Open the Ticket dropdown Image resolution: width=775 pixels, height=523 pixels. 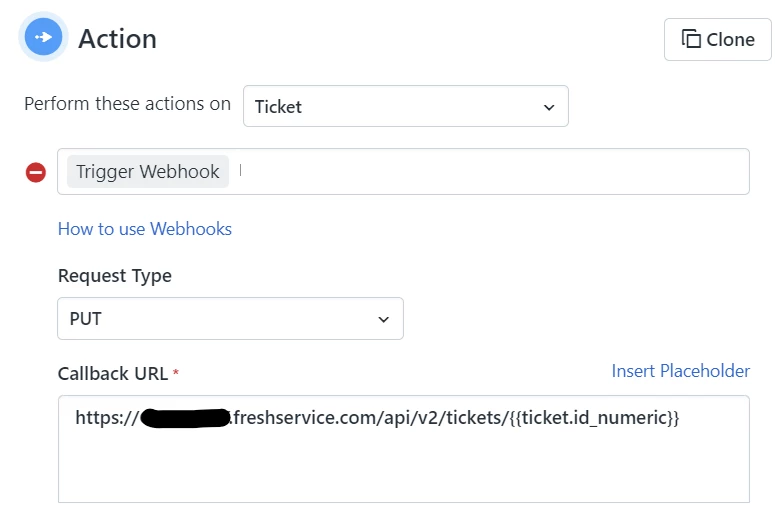coord(405,106)
